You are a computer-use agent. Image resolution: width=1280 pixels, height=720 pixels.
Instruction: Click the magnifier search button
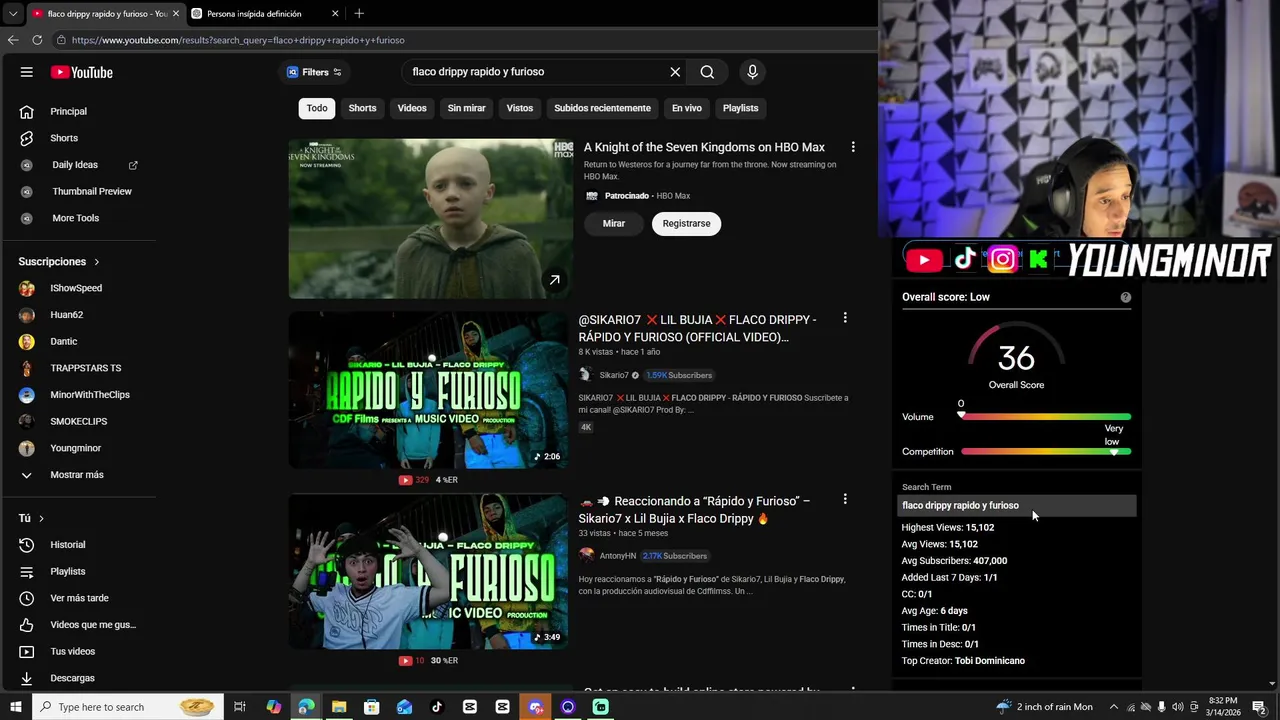click(x=707, y=72)
